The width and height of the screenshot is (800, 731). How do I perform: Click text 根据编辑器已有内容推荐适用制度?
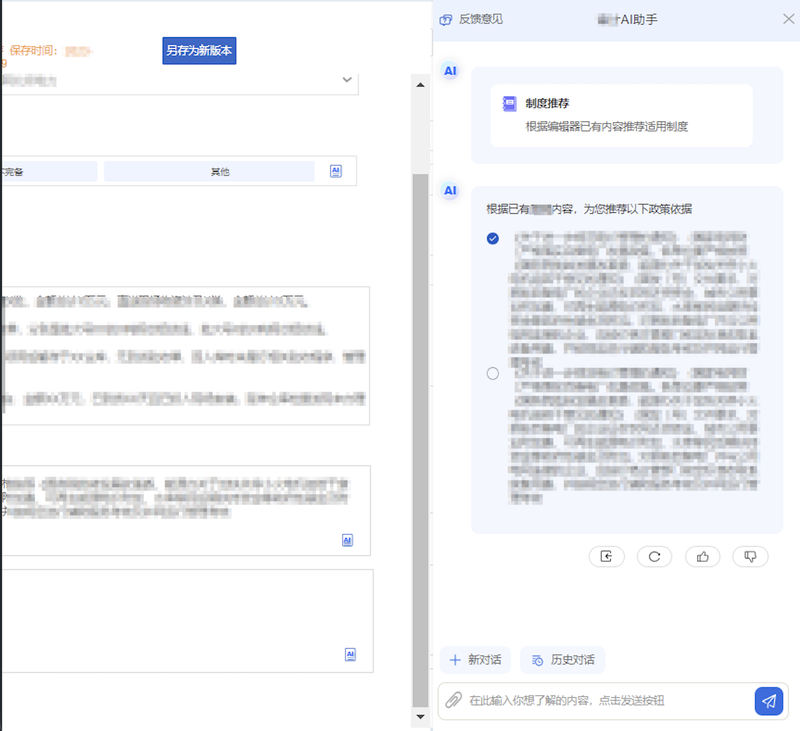(607, 127)
